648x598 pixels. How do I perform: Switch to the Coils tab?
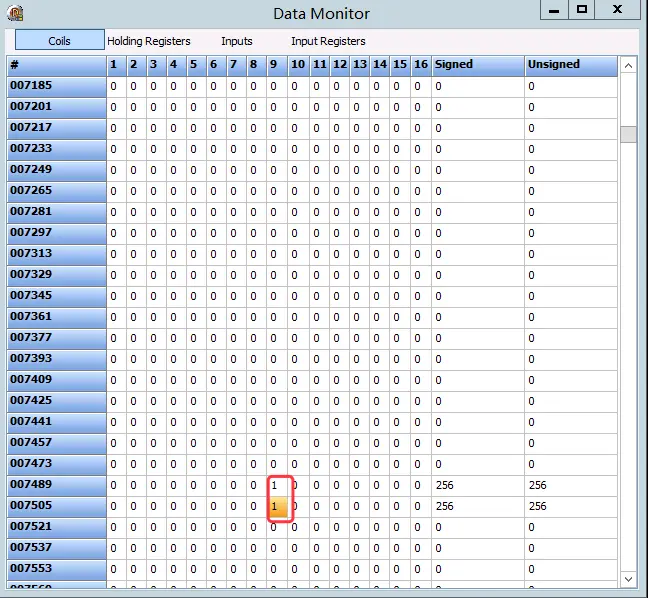tap(59, 41)
